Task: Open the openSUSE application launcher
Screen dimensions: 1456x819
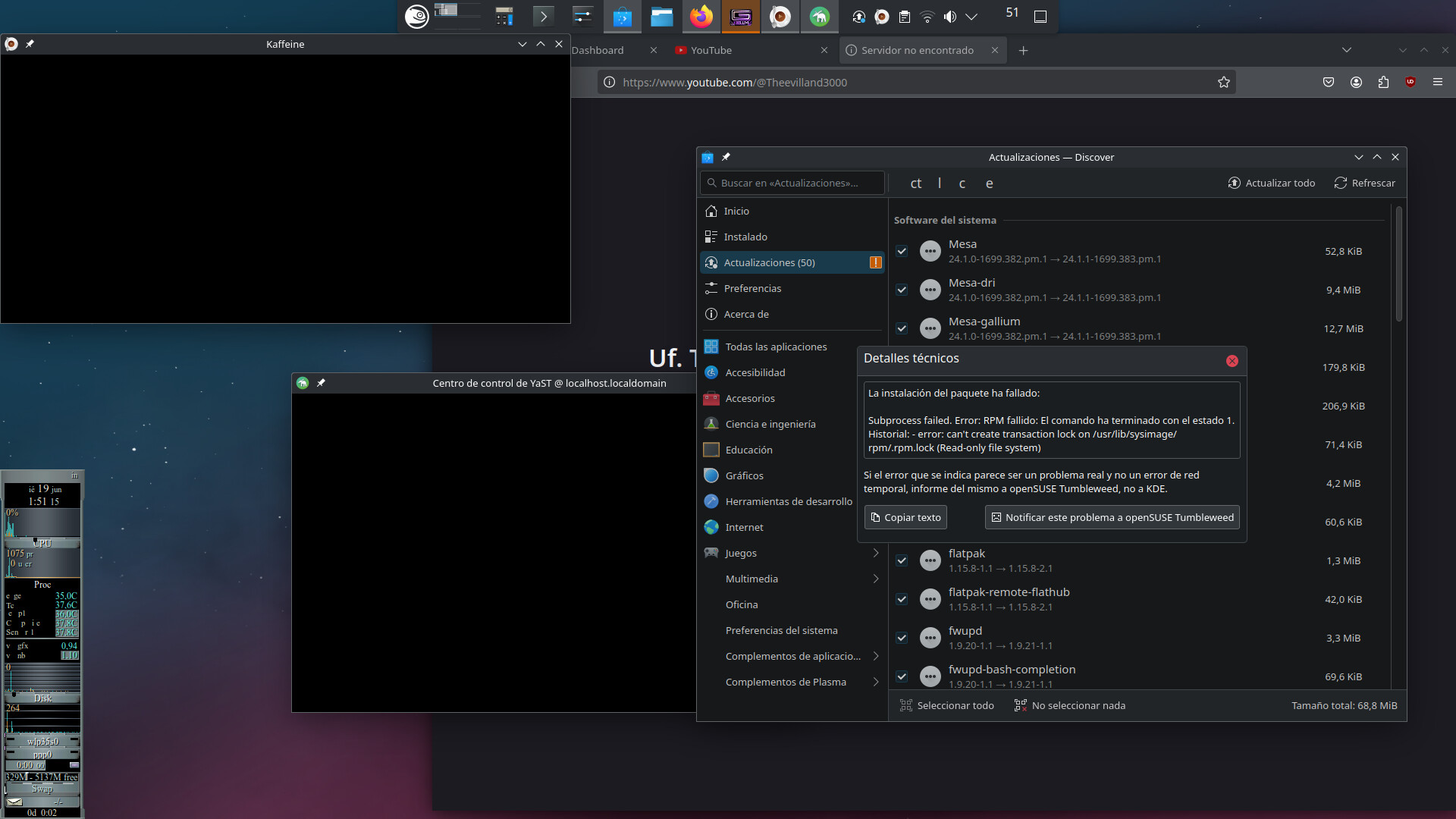Action: 416,16
